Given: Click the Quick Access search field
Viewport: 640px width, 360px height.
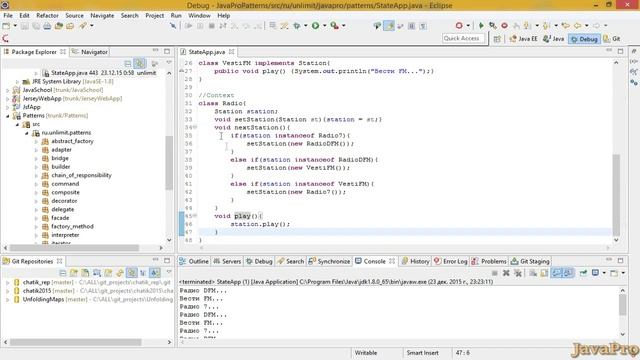Looking at the screenshot, I should point(464,38).
